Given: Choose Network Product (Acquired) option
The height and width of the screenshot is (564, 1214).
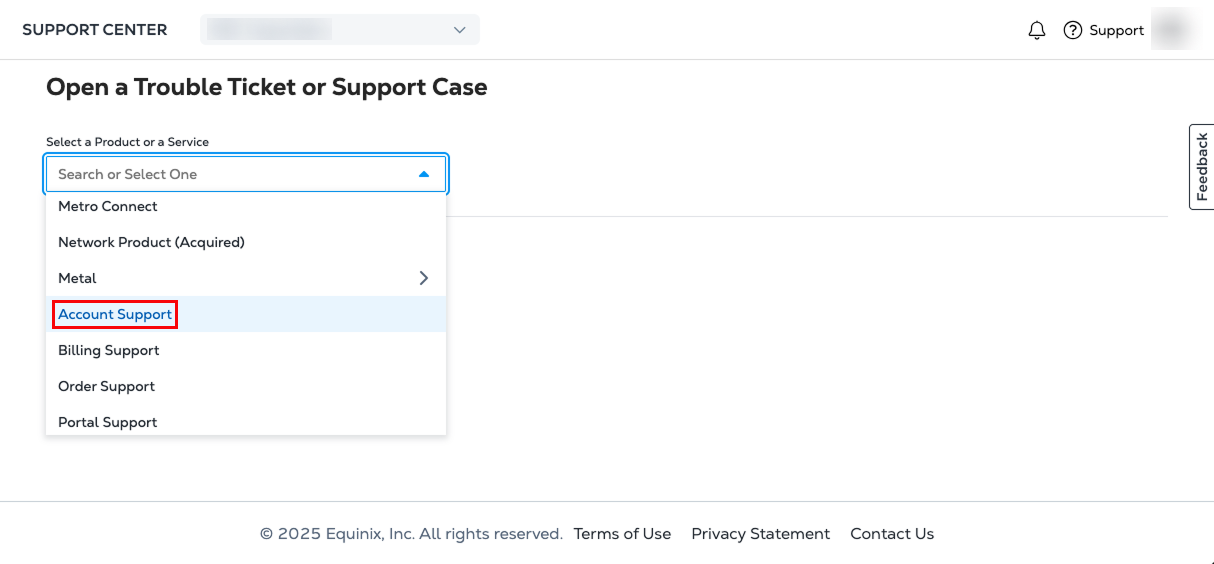Looking at the screenshot, I should (x=151, y=242).
